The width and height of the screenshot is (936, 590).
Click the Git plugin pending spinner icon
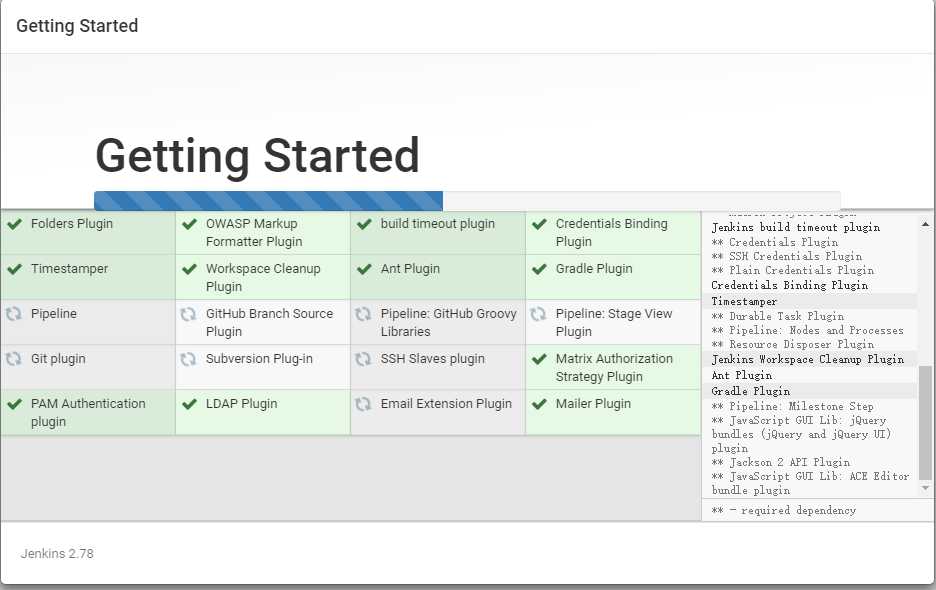click(x=13, y=359)
